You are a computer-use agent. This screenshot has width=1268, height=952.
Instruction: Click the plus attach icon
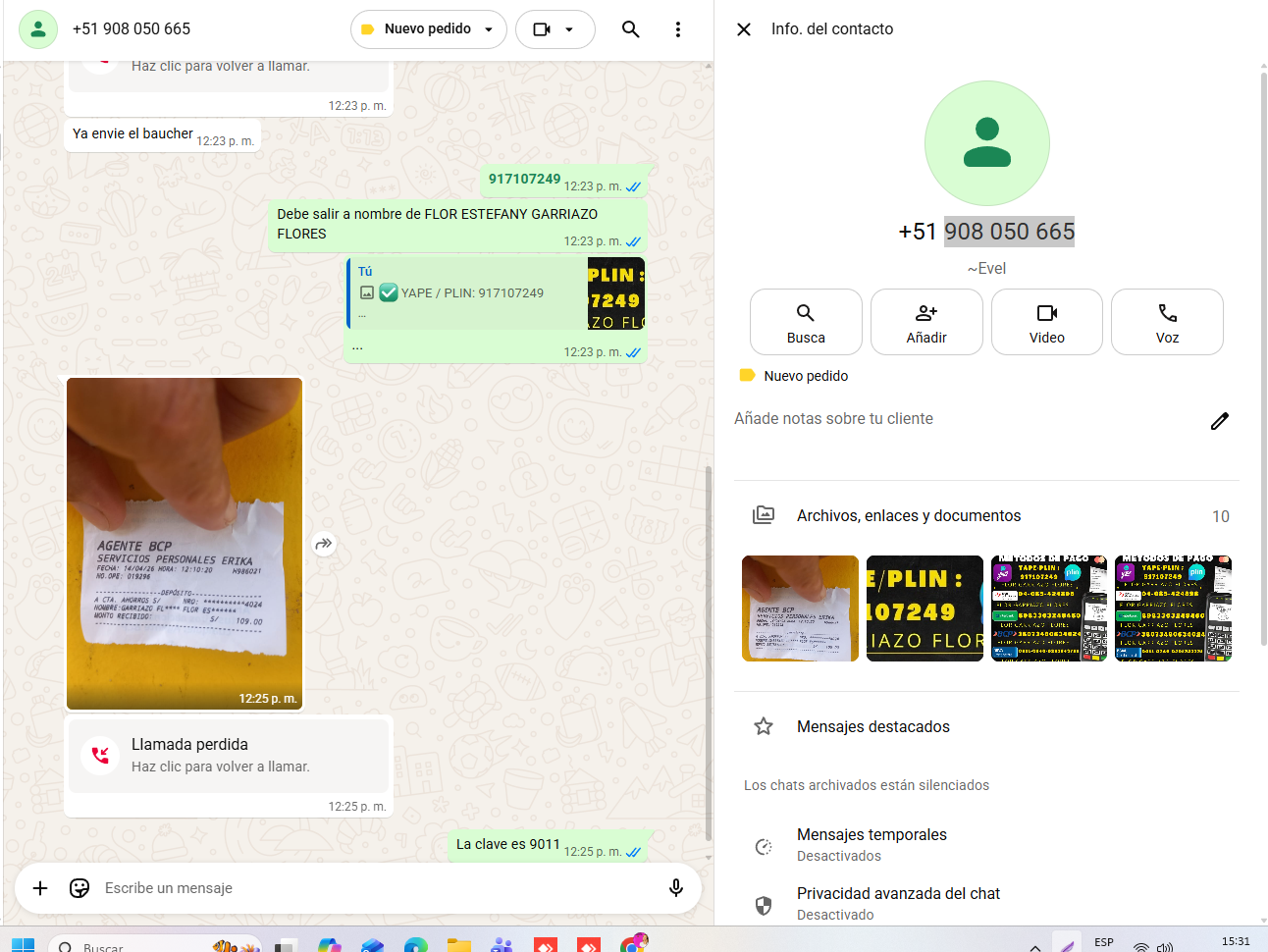tap(40, 888)
